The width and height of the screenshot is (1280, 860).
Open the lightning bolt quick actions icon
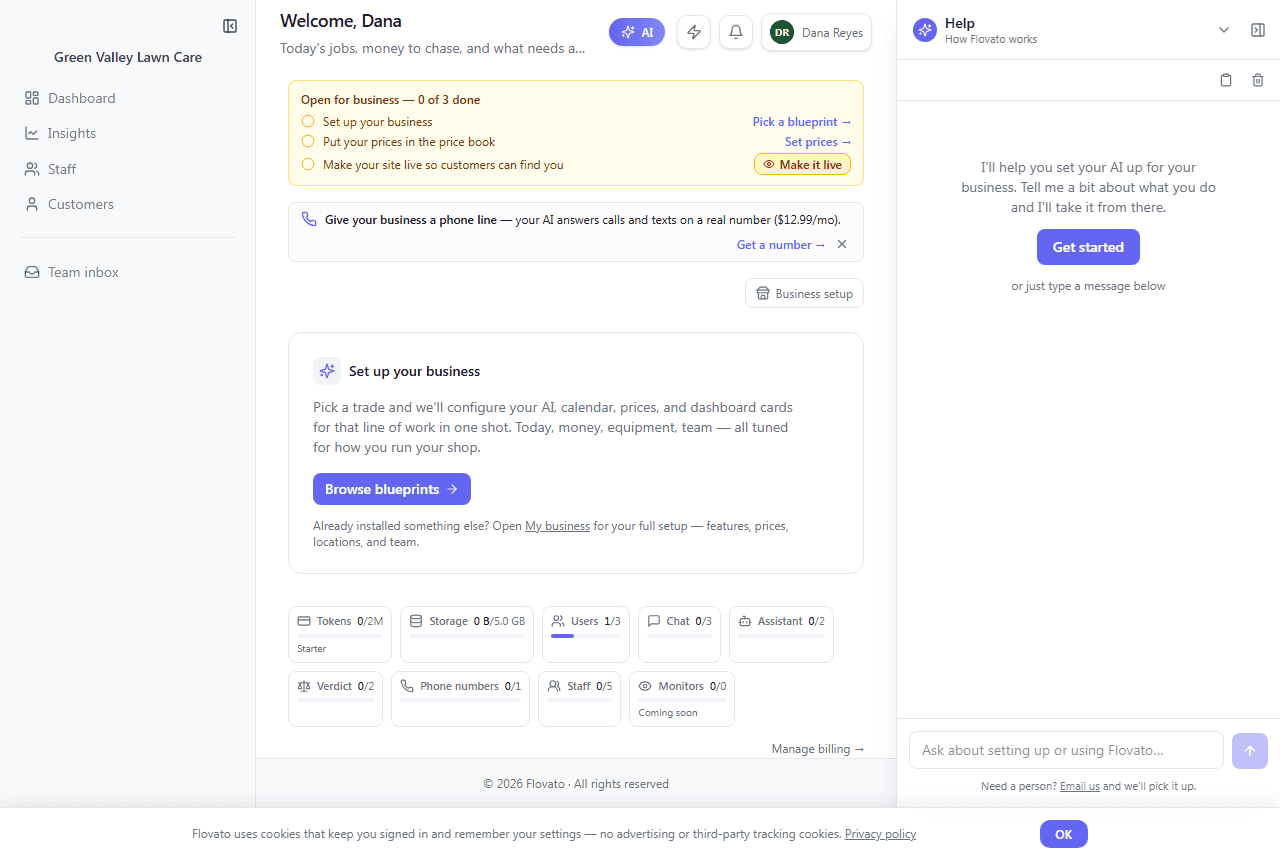[694, 32]
